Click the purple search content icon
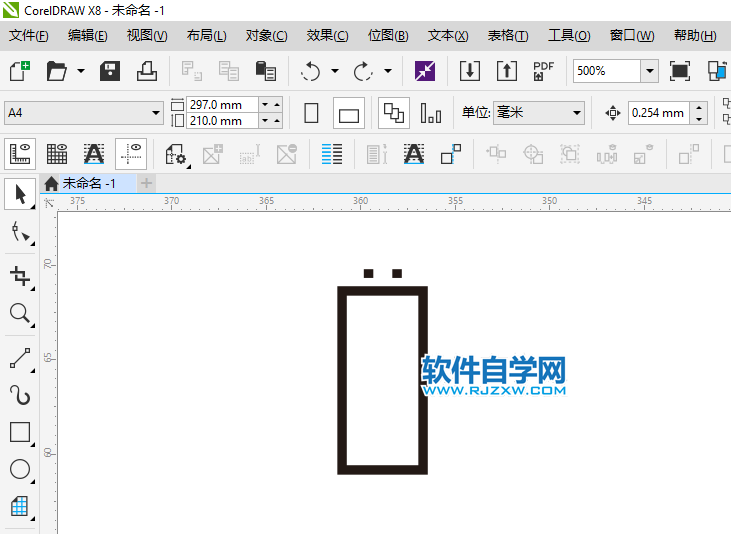This screenshot has width=731, height=534. pos(425,71)
